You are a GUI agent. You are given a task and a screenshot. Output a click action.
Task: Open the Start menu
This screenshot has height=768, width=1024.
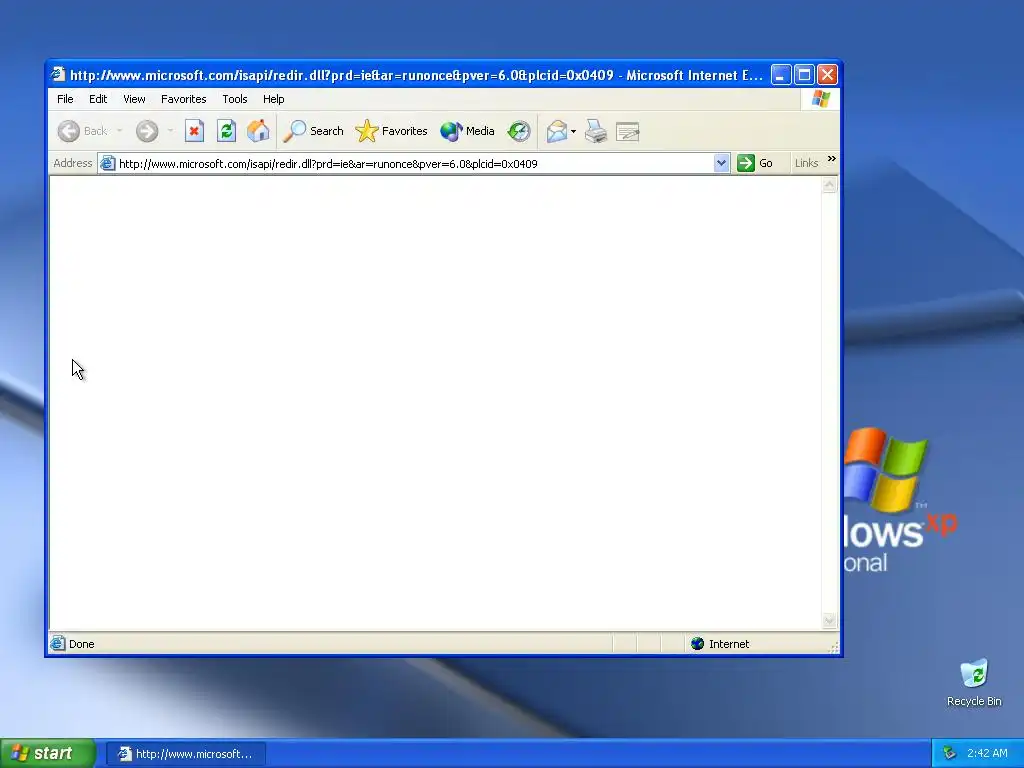tap(47, 754)
